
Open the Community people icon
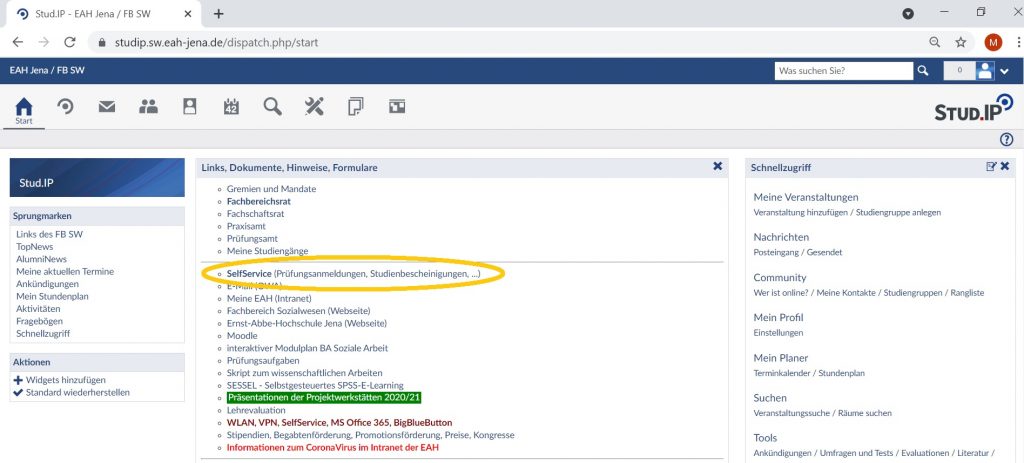tap(148, 107)
